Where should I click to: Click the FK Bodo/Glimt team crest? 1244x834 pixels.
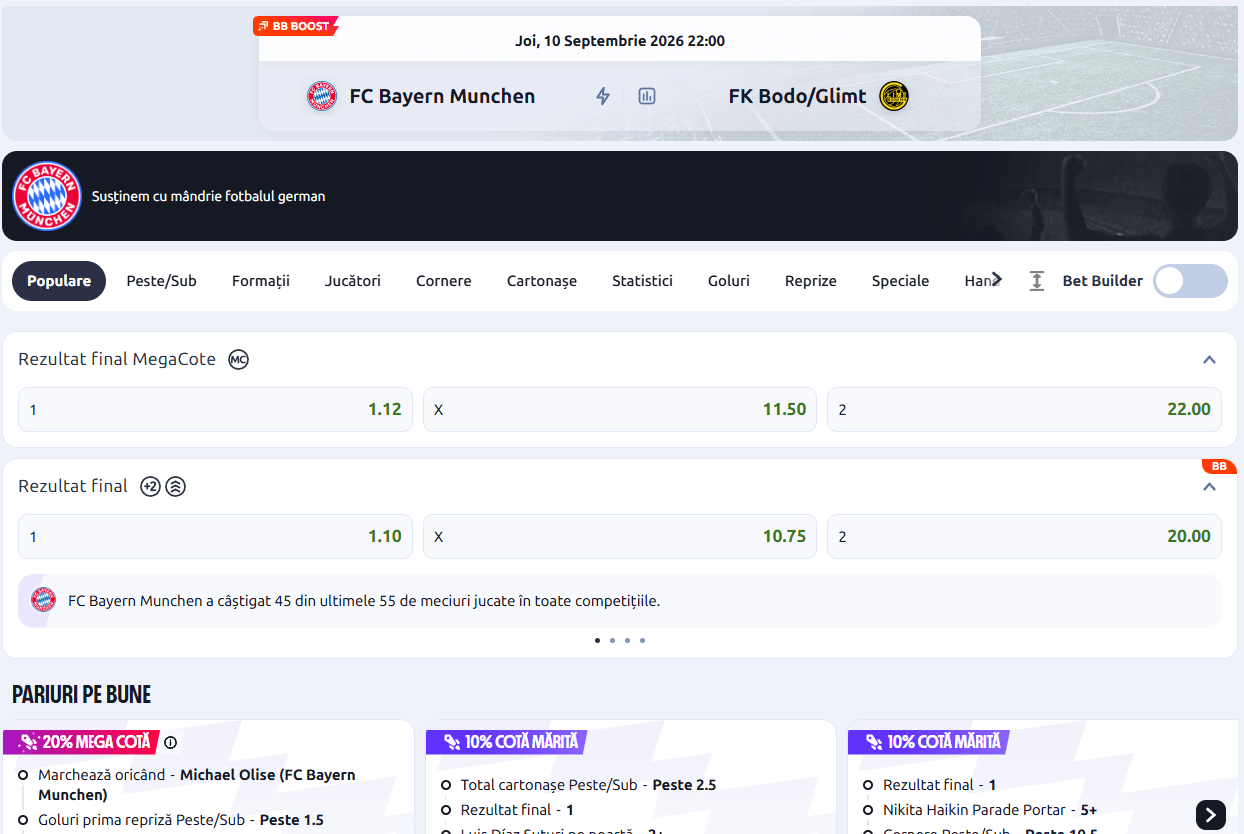894,96
